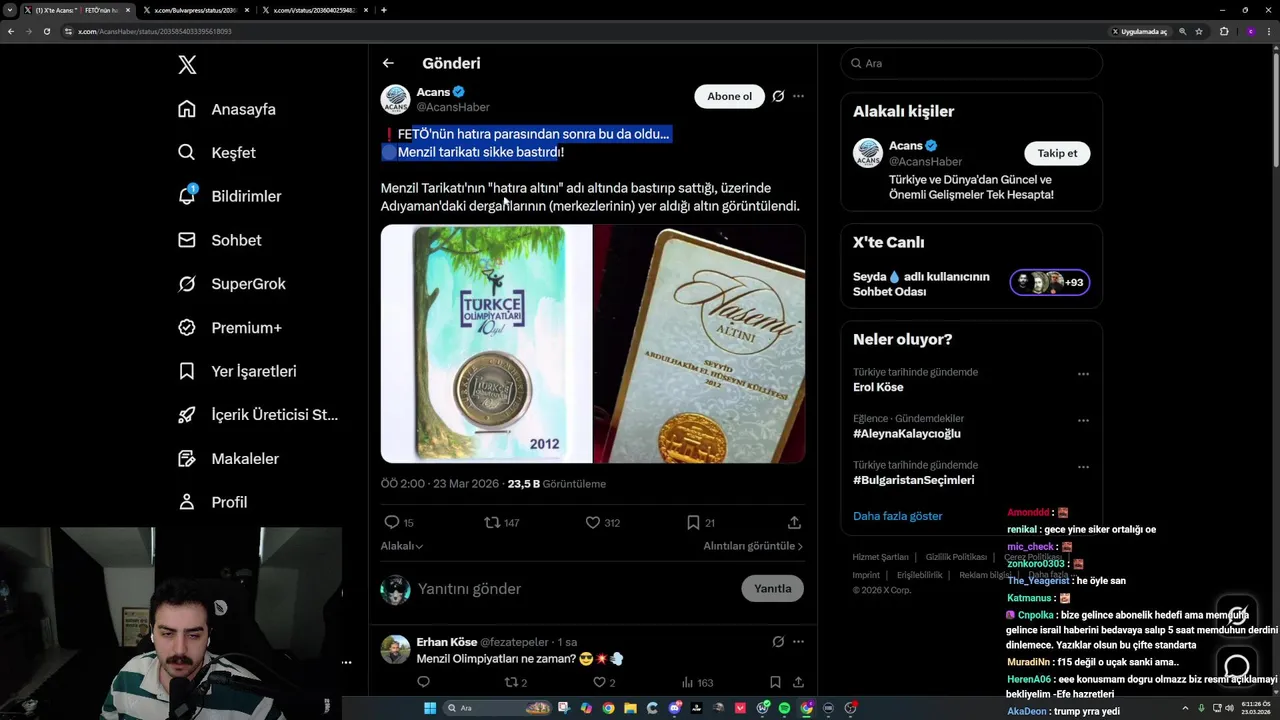
Task: Open Discord from the taskbar
Action: (675, 708)
